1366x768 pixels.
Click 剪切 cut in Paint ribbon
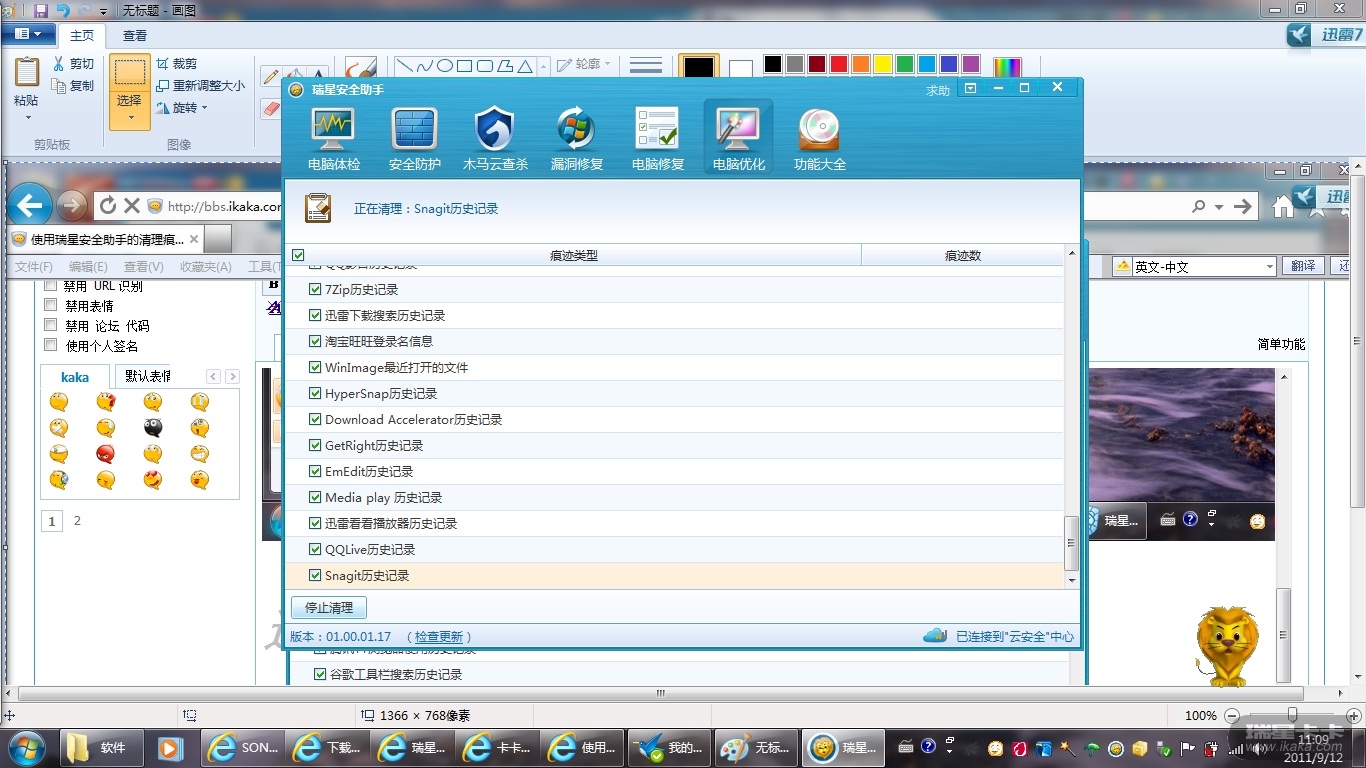coord(73,64)
